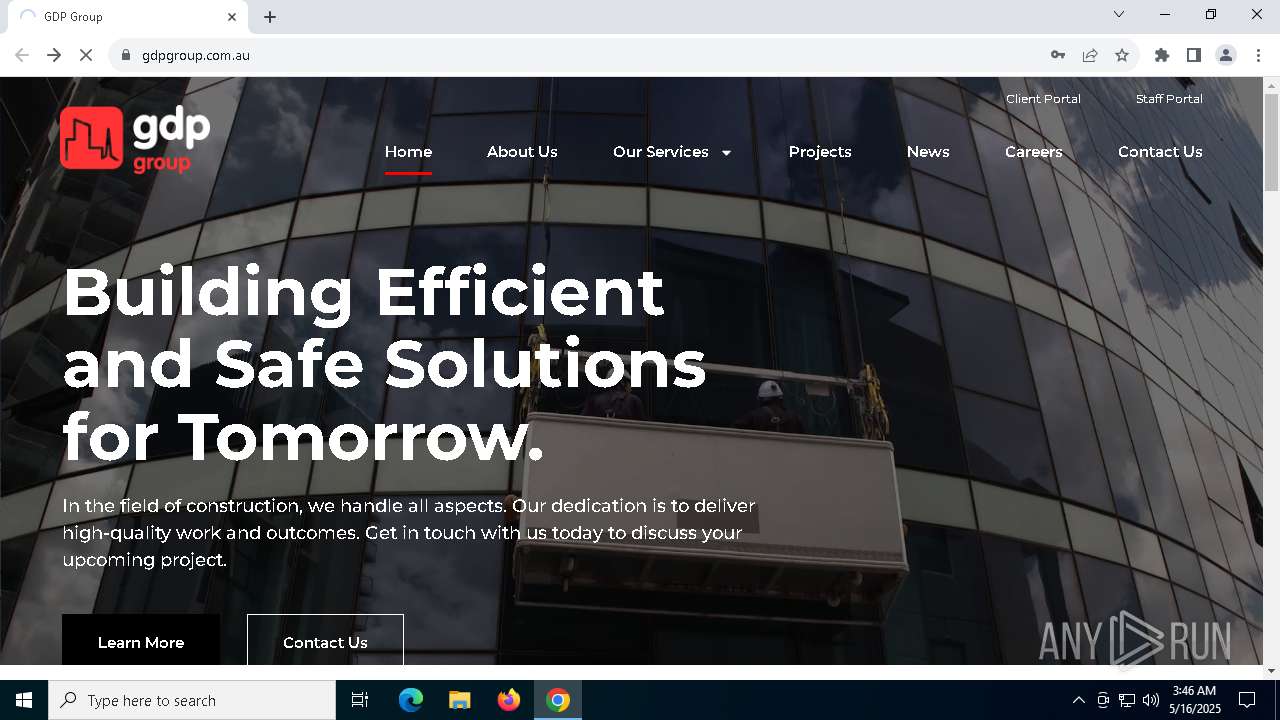Click the GDP Group logo
Screen dimensions: 1280x720
pos(135,139)
